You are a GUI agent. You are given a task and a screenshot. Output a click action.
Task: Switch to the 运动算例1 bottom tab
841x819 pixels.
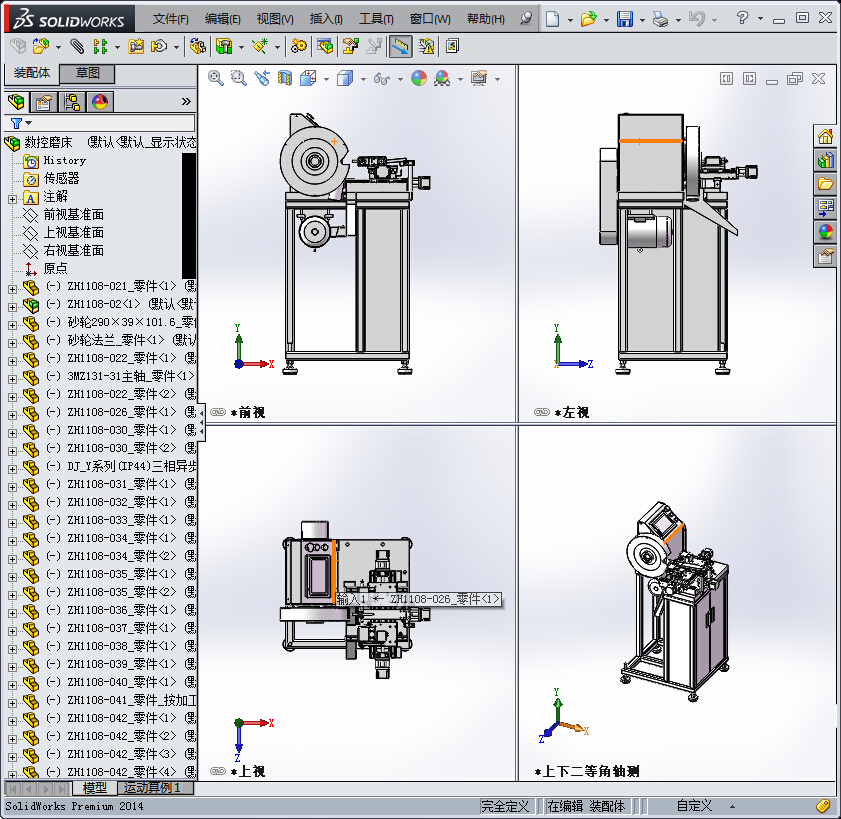(x=156, y=788)
